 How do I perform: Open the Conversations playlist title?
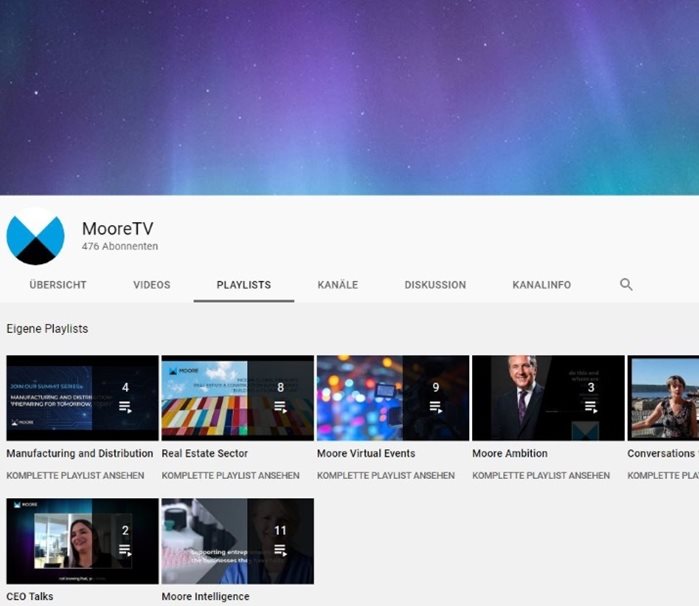pos(663,453)
